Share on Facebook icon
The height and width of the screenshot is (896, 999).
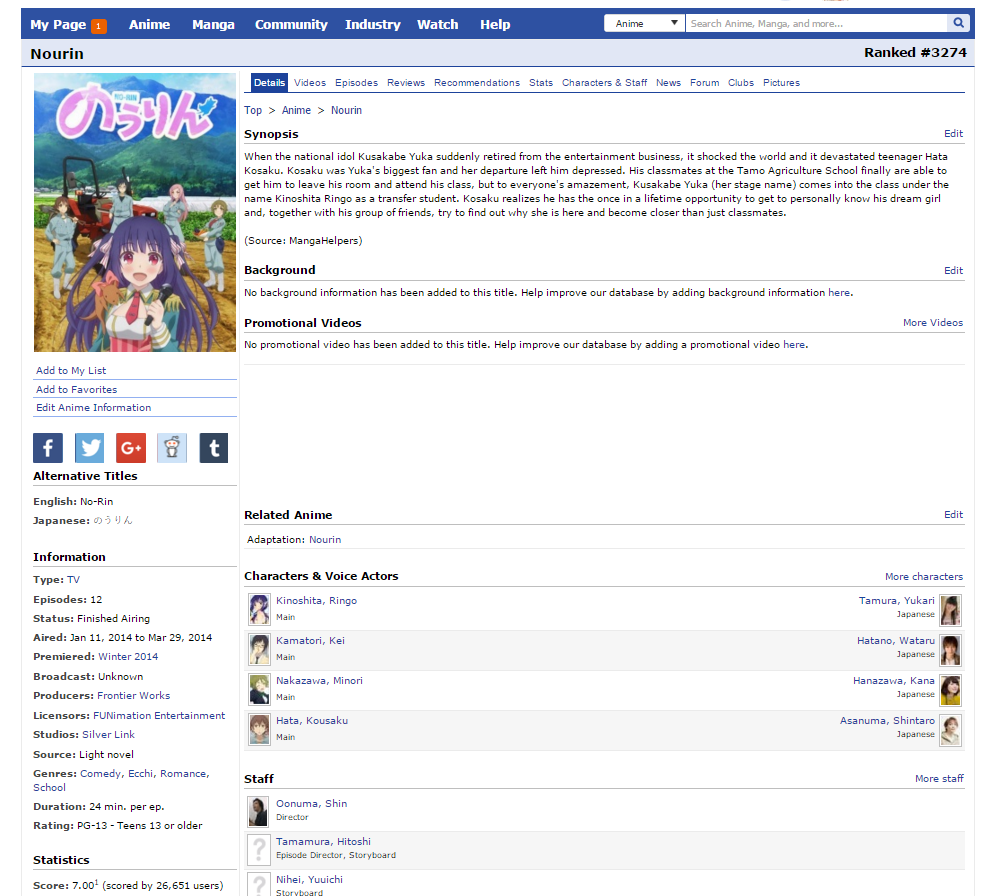[x=48, y=448]
